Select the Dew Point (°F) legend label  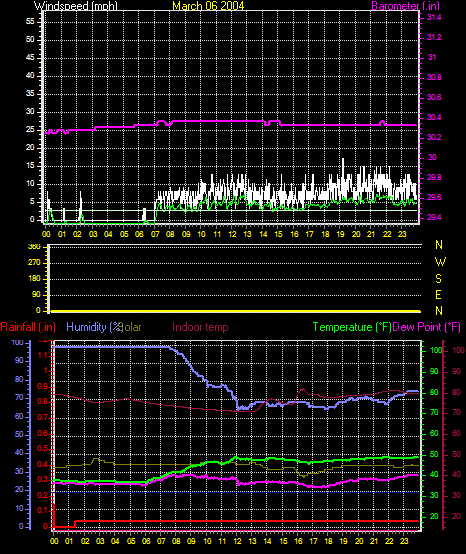[x=427, y=327]
